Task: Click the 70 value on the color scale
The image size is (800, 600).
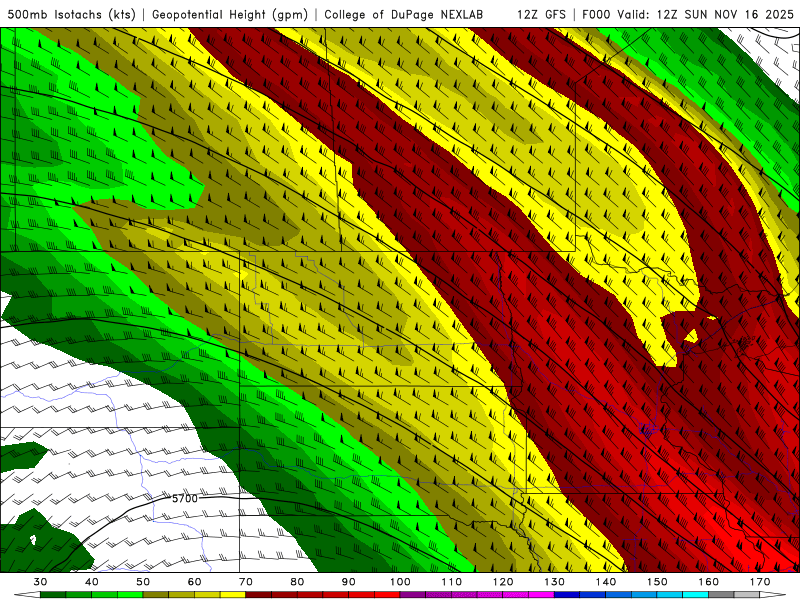Action: pyautogui.click(x=246, y=582)
